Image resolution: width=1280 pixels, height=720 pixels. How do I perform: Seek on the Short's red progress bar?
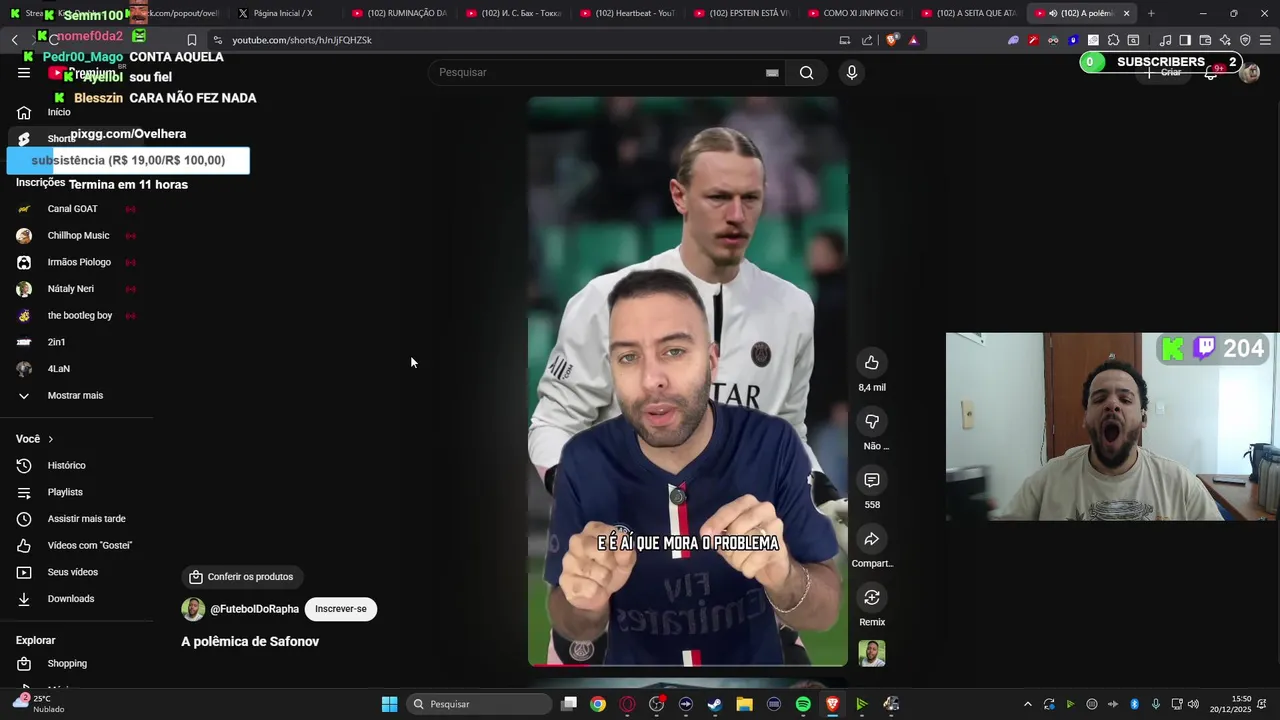point(688,664)
